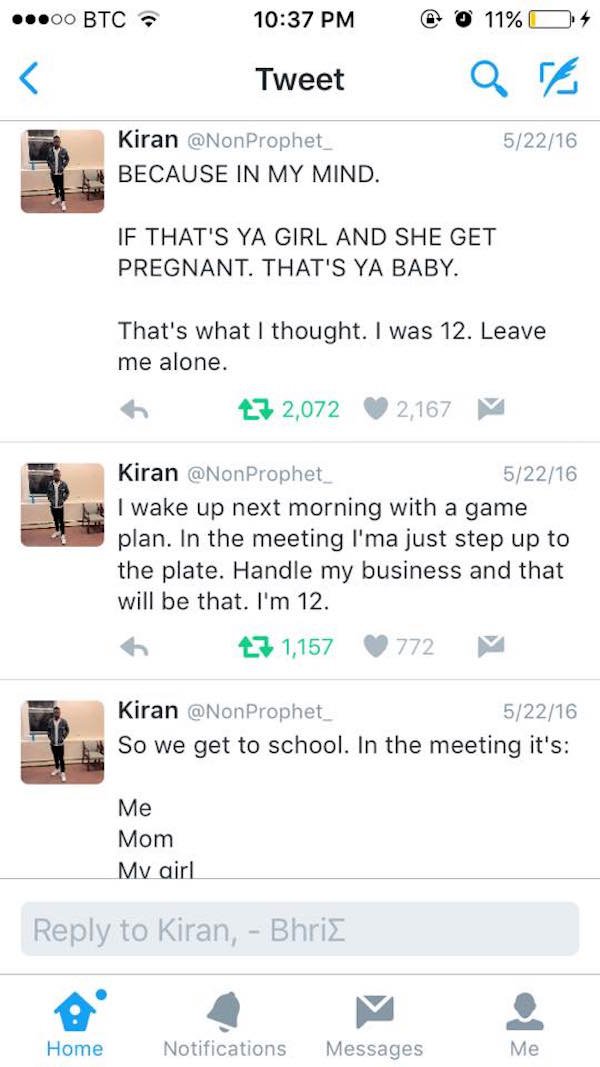Switch to Messages tab
This screenshot has height=1067, width=600.
click(374, 1023)
